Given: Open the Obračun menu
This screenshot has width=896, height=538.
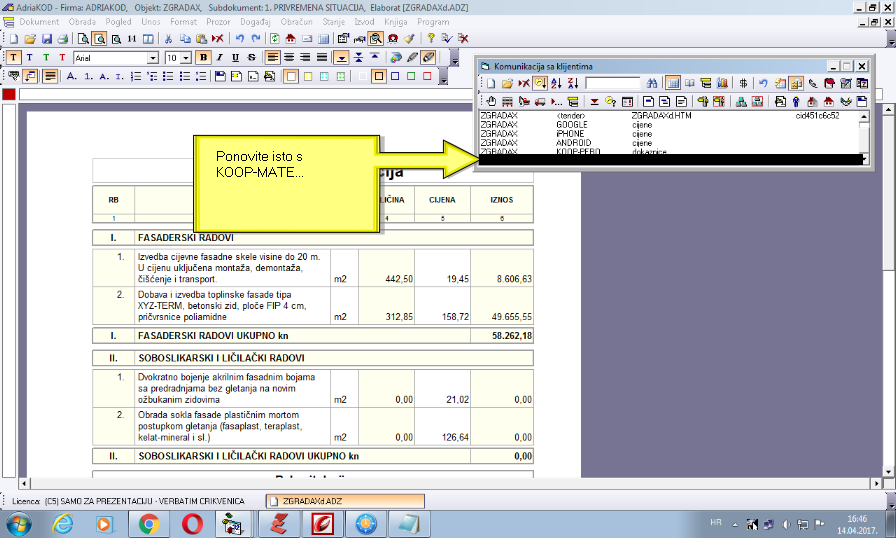Looking at the screenshot, I should (x=297, y=22).
